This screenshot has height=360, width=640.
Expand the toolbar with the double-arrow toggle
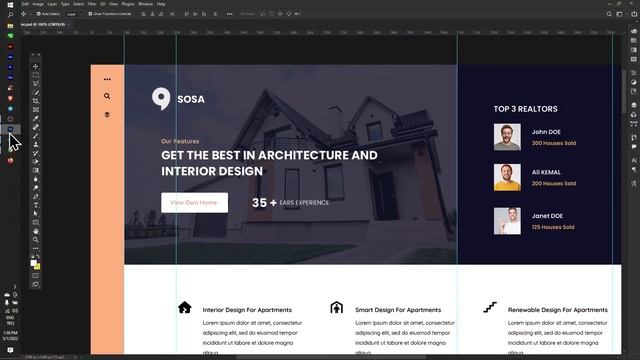pyautogui.click(x=33, y=55)
